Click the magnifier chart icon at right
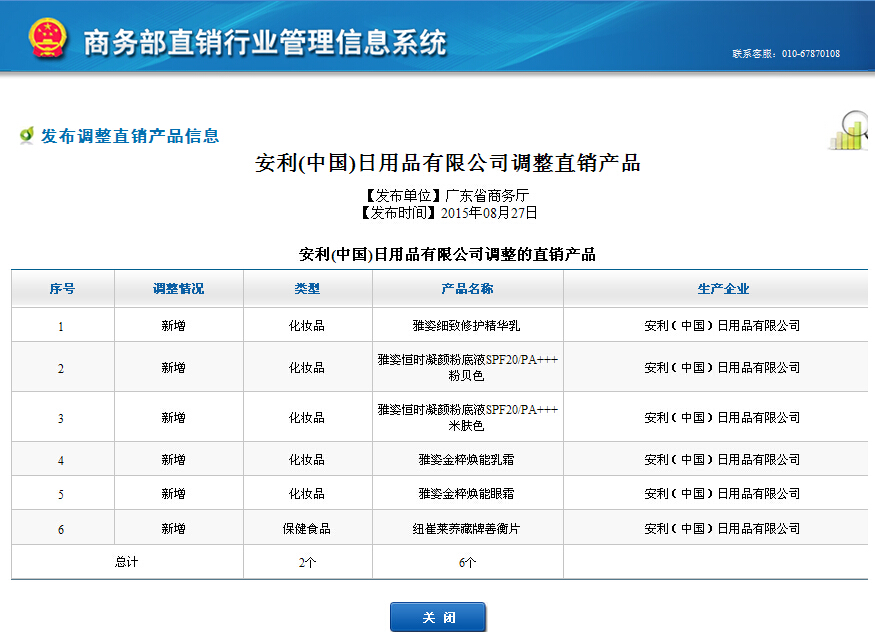Screen dimensions: 875x638 tap(849, 131)
